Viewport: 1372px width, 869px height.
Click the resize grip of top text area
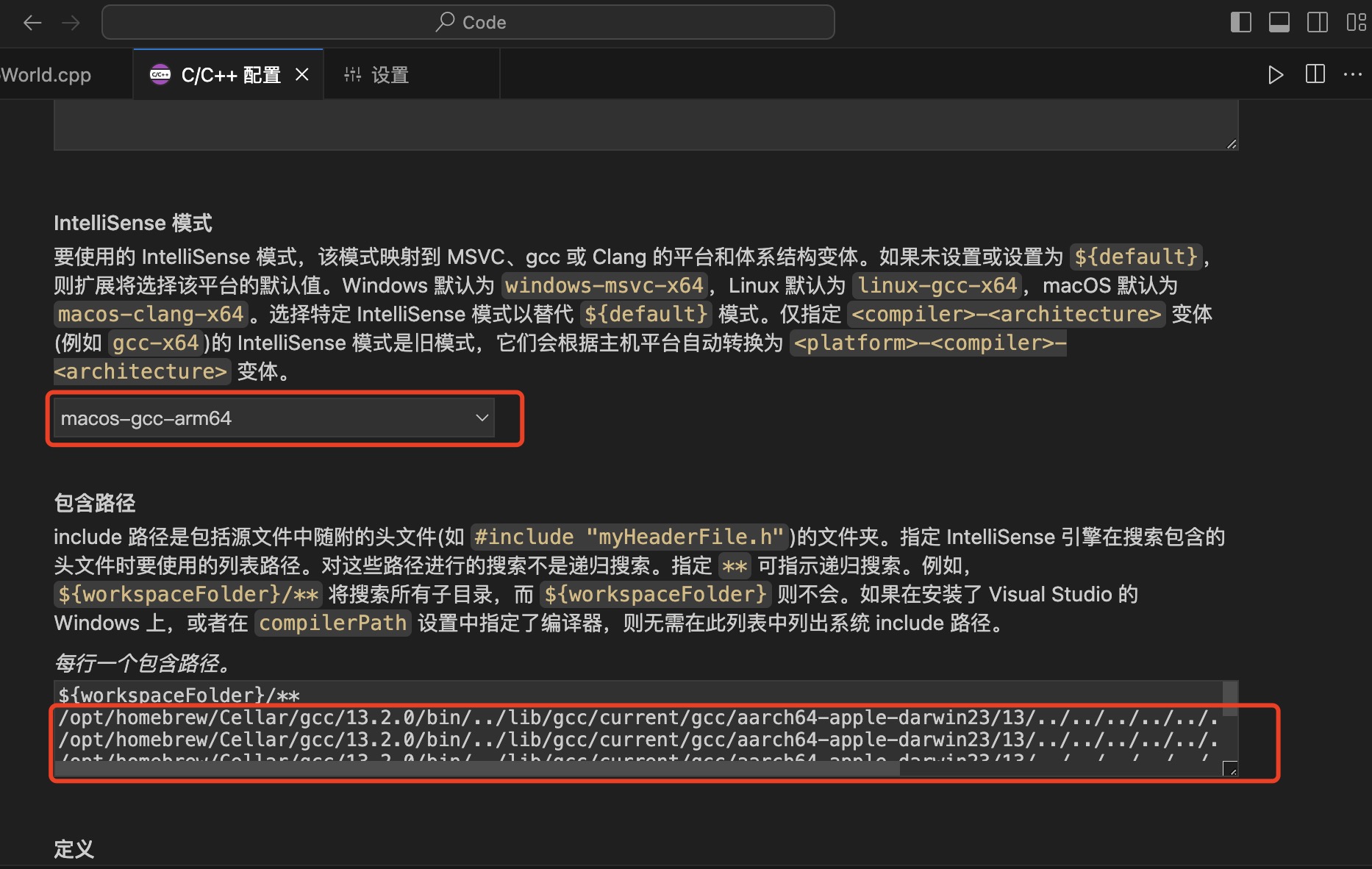coord(1232,143)
